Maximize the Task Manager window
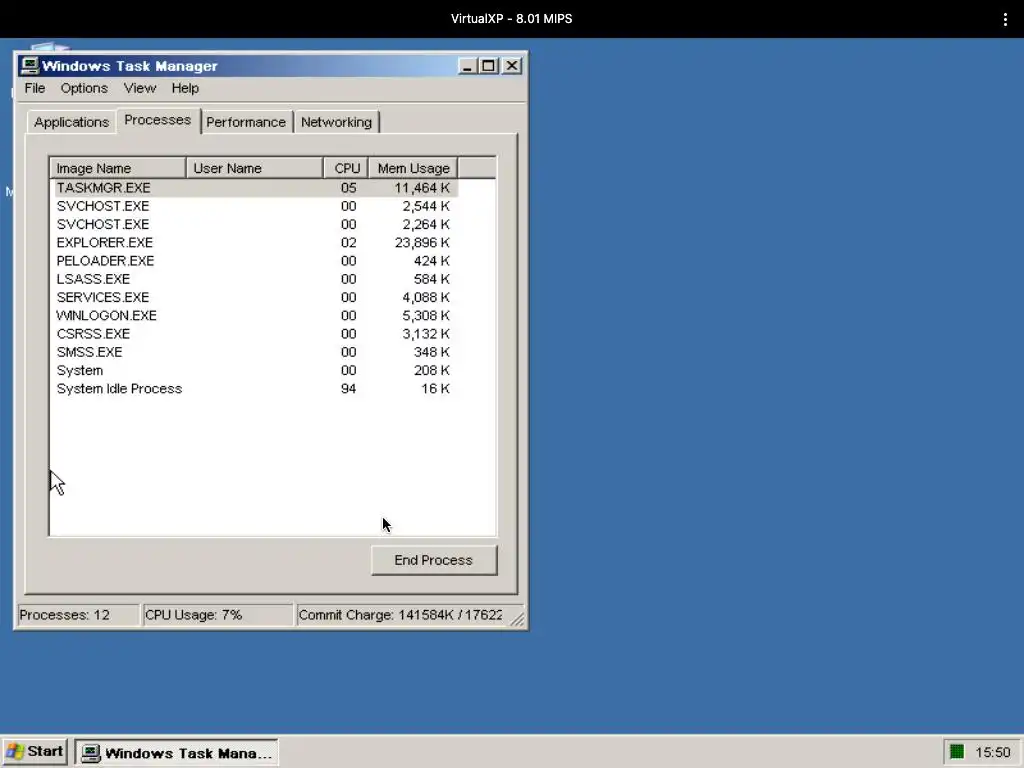 (488, 66)
